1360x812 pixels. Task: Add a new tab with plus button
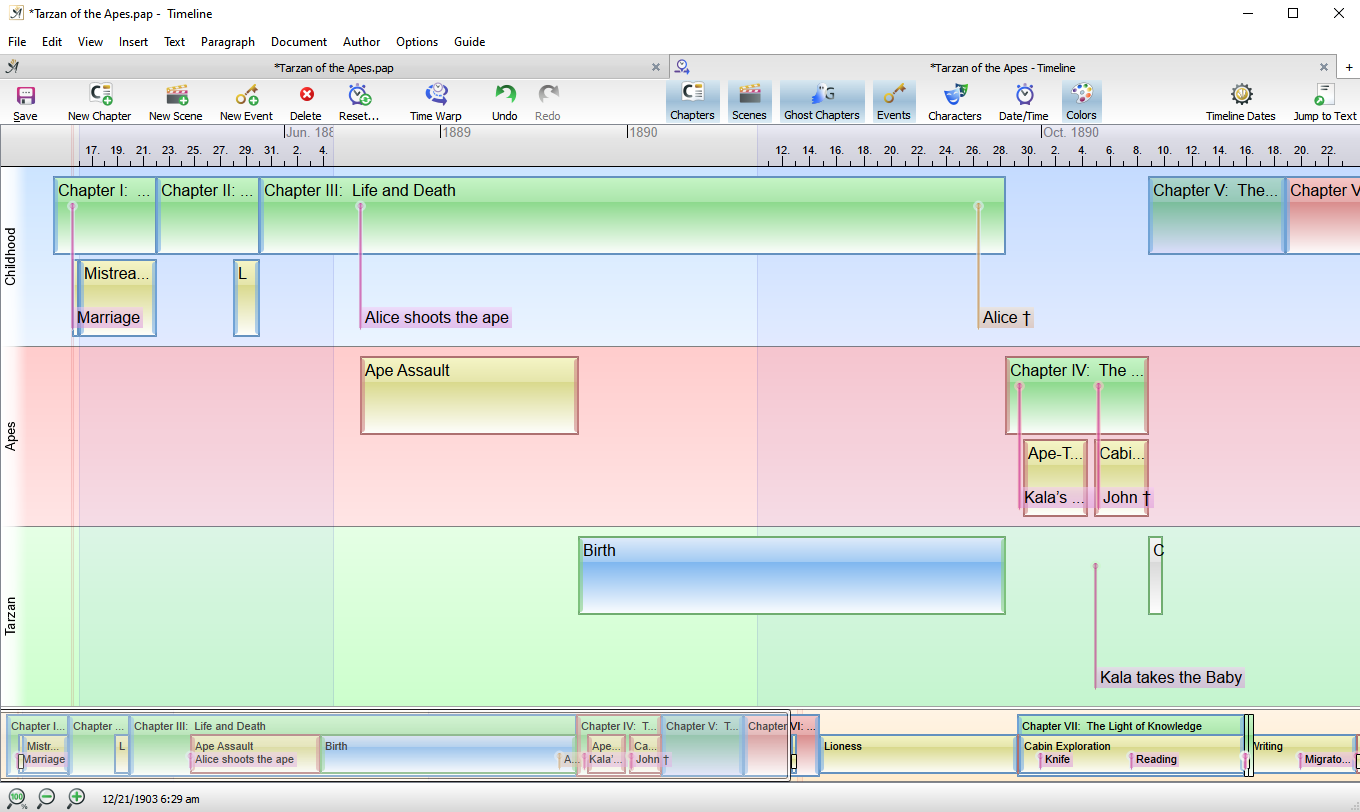1348,67
